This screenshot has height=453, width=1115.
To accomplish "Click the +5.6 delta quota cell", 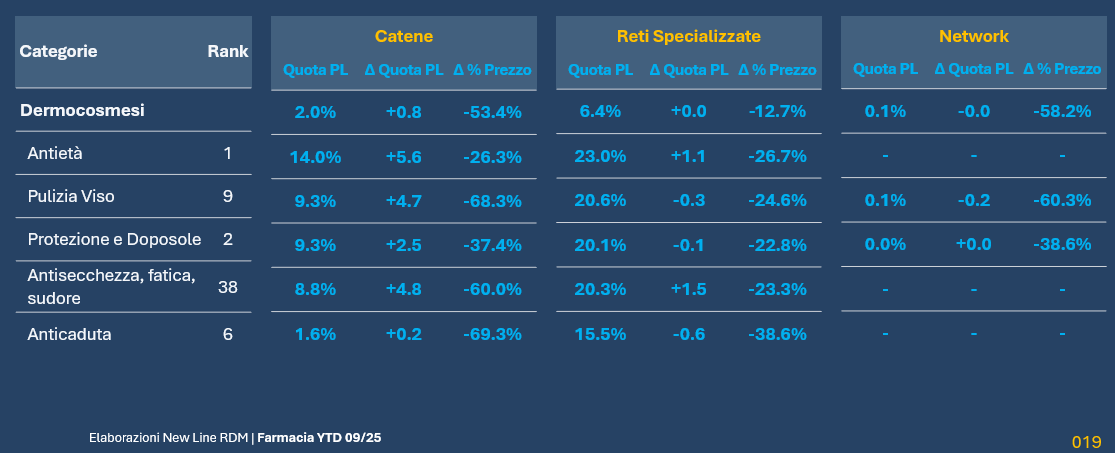I will pos(403,156).
